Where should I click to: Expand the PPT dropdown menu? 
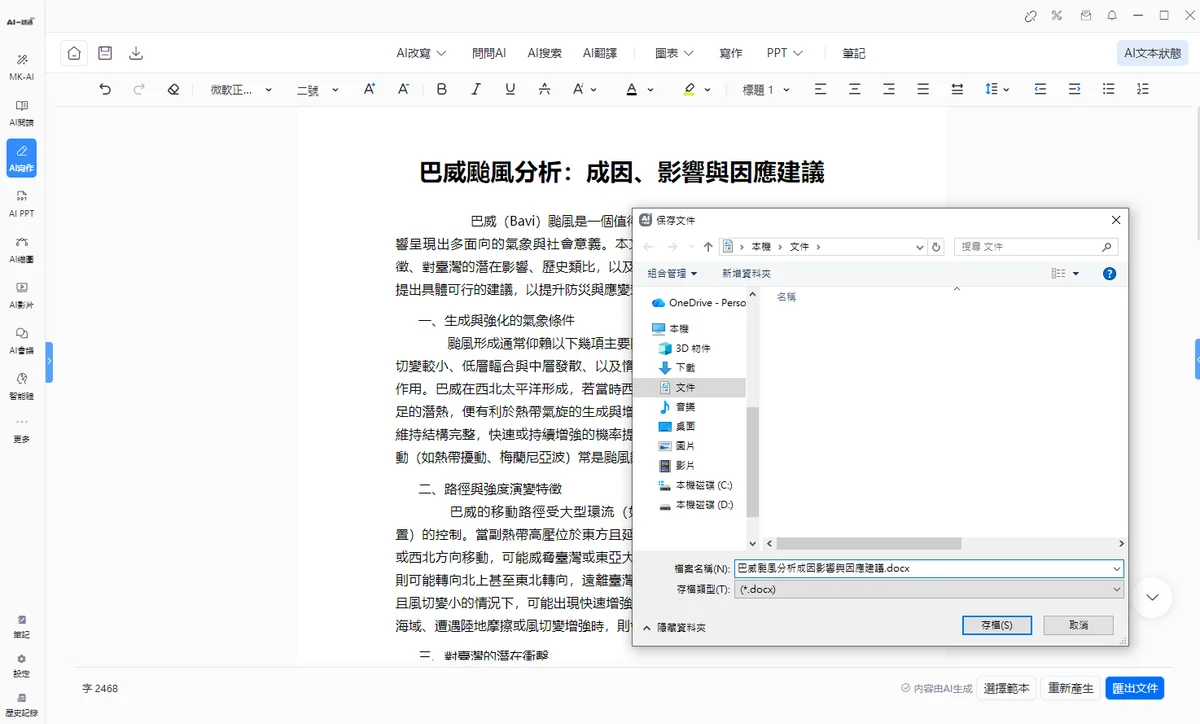point(785,53)
